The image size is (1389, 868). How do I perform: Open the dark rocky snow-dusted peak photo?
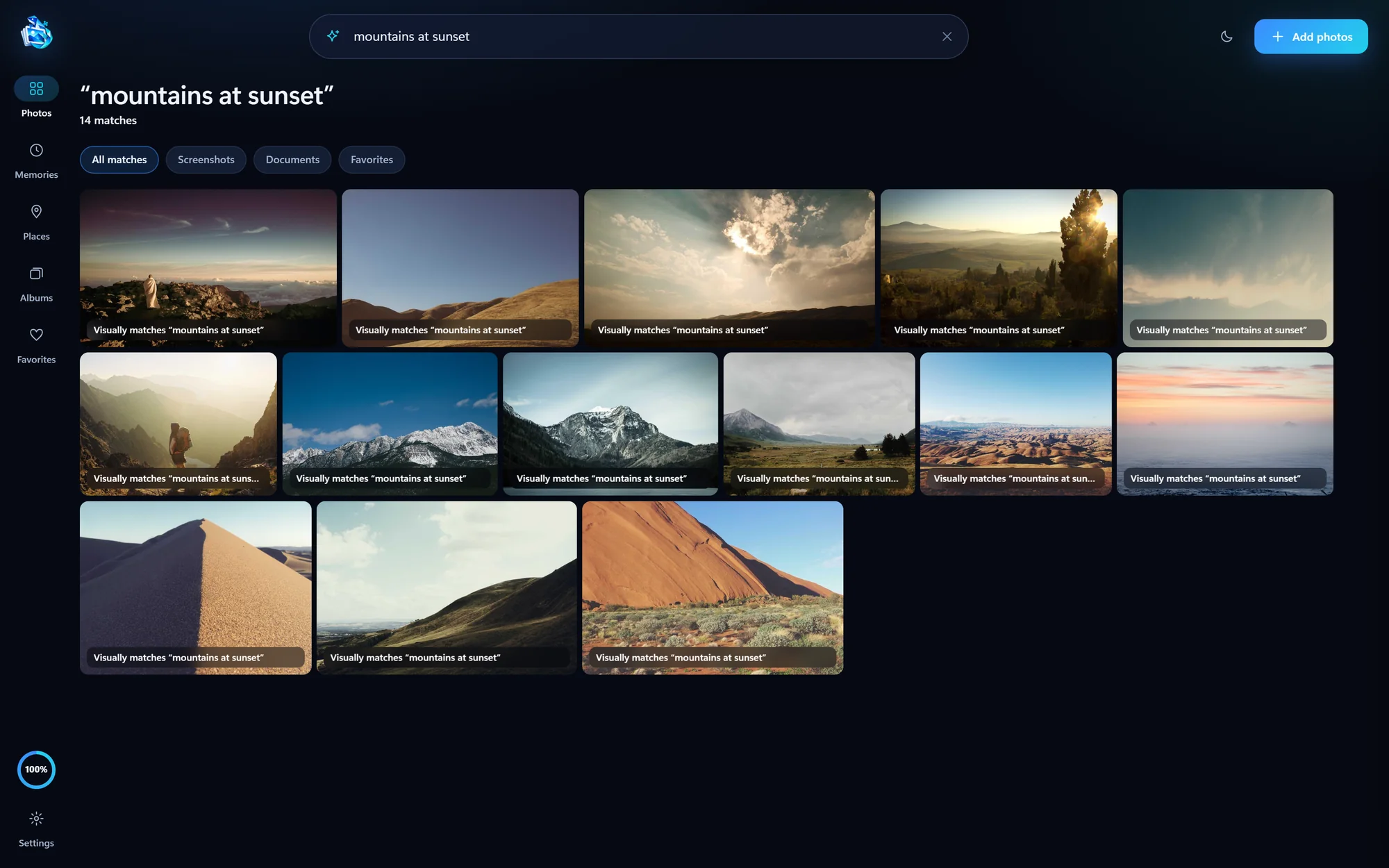coord(610,424)
